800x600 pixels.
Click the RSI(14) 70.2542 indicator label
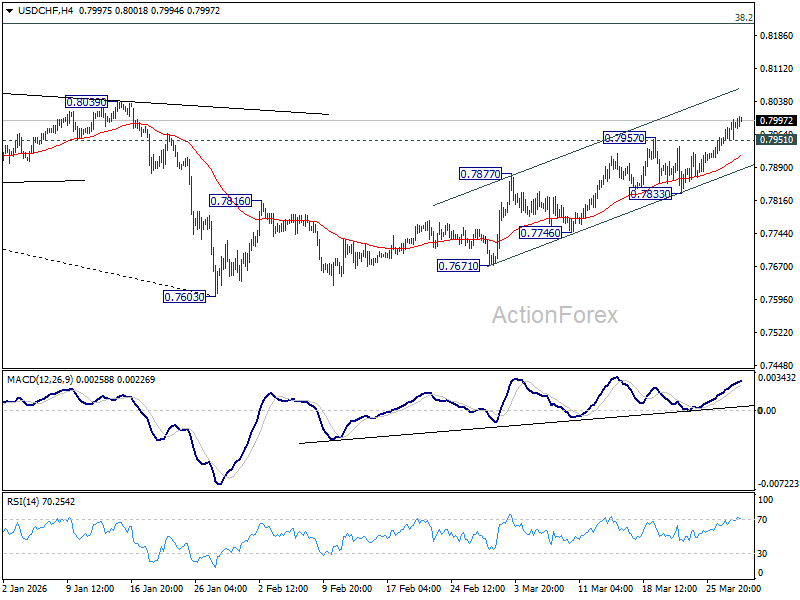coord(41,502)
